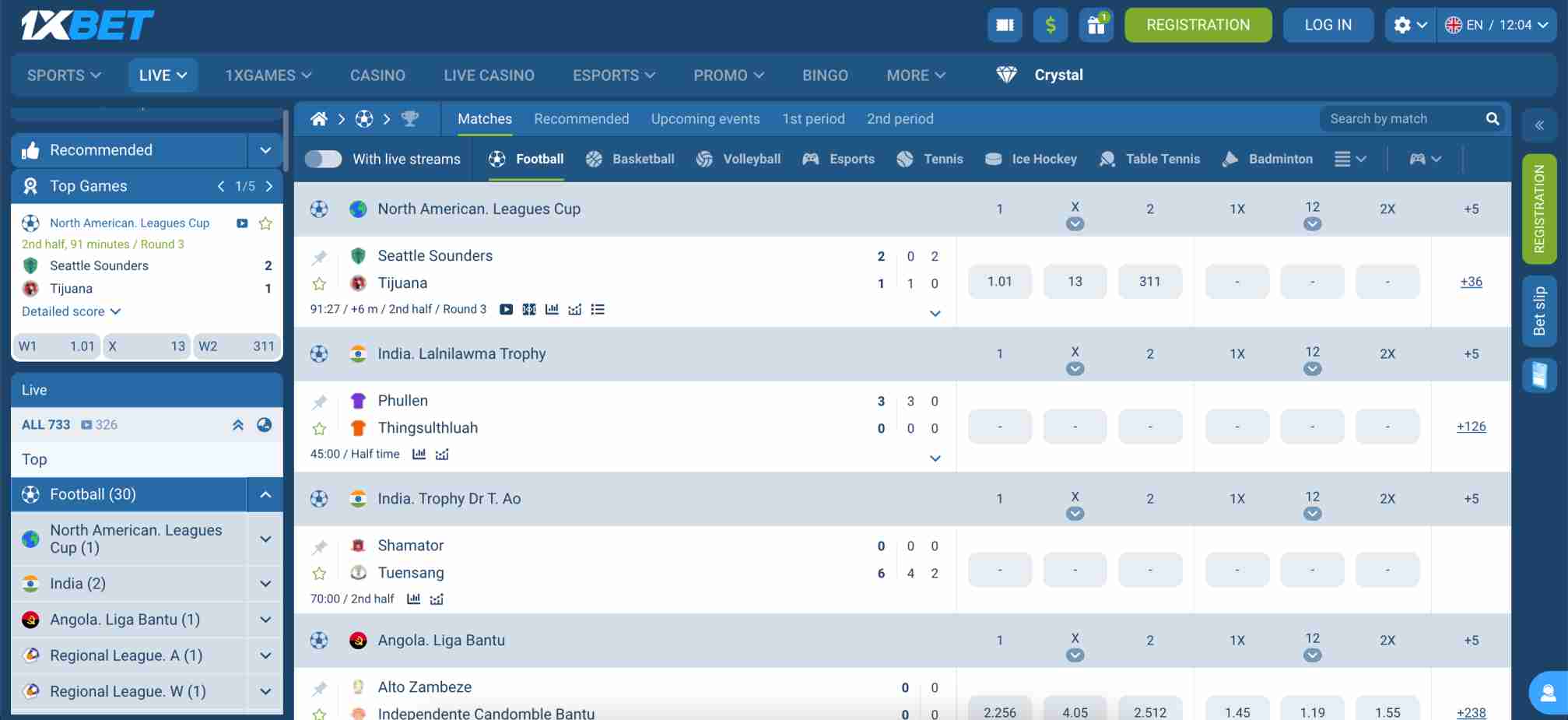
Task: Open the more sports list dropdown
Action: (x=1350, y=159)
